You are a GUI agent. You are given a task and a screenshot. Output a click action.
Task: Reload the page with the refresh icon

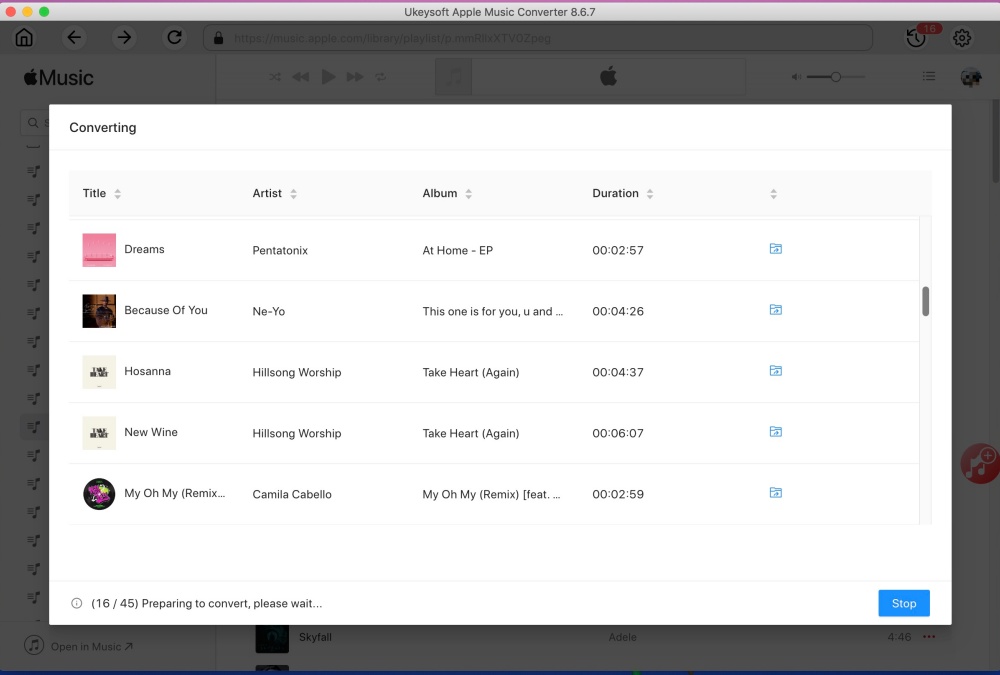tap(174, 37)
